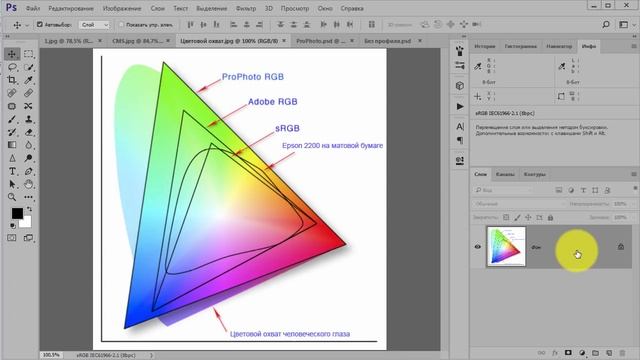Toggle layer filtering on/off switch
The width and height of the screenshot is (640, 360).
pyautogui.click(x=635, y=188)
